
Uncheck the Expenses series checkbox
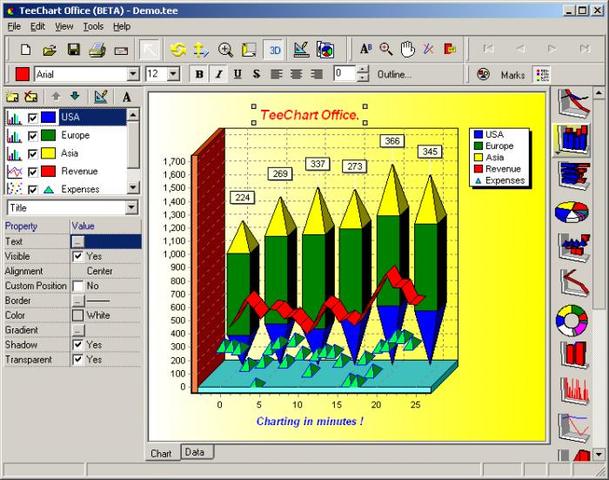coord(33,189)
